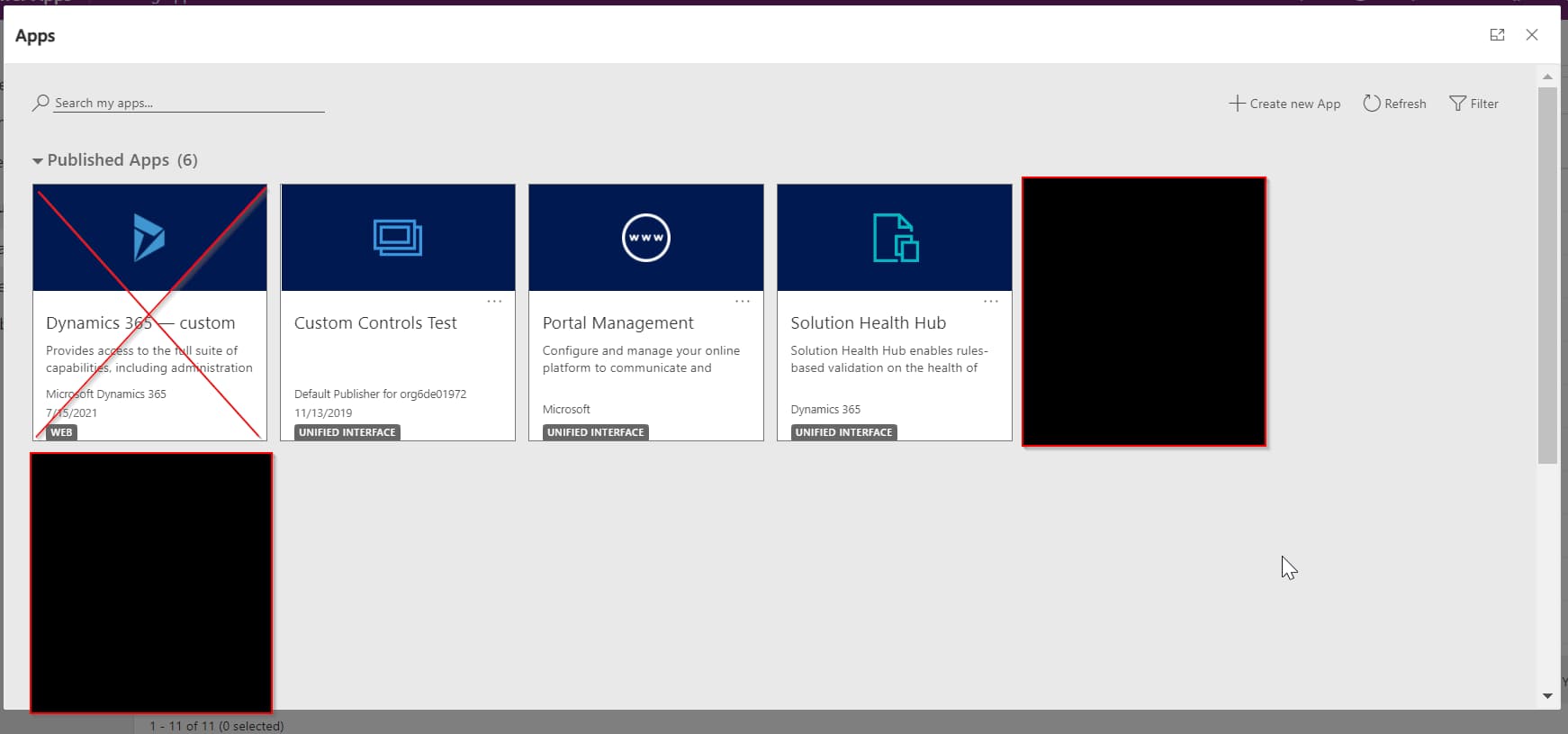Click the Default Publisher for org6de01972 text
Screen dimensions: 1568x734
380,394
